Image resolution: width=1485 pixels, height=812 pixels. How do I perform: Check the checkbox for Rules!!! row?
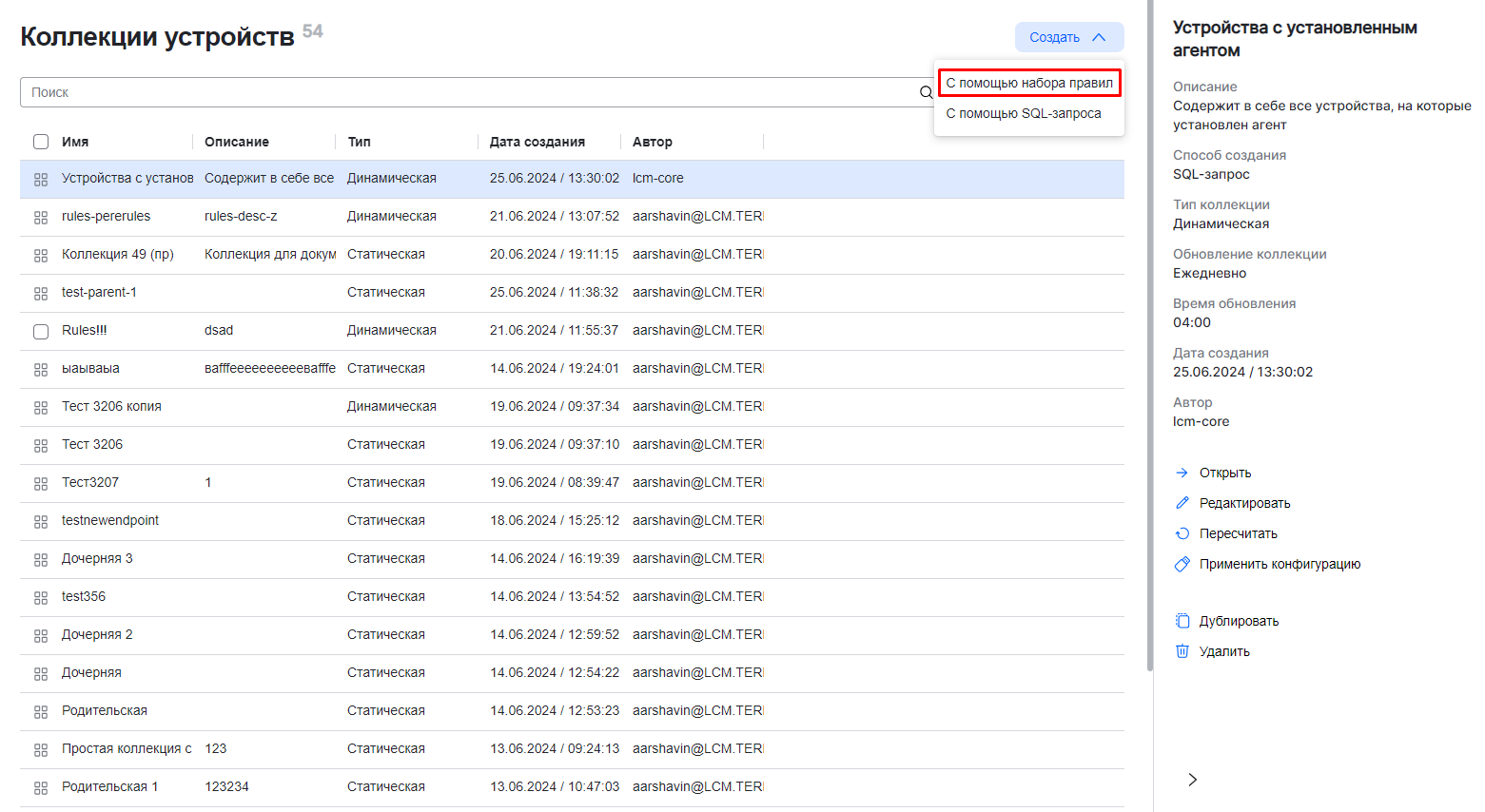pos(41,331)
